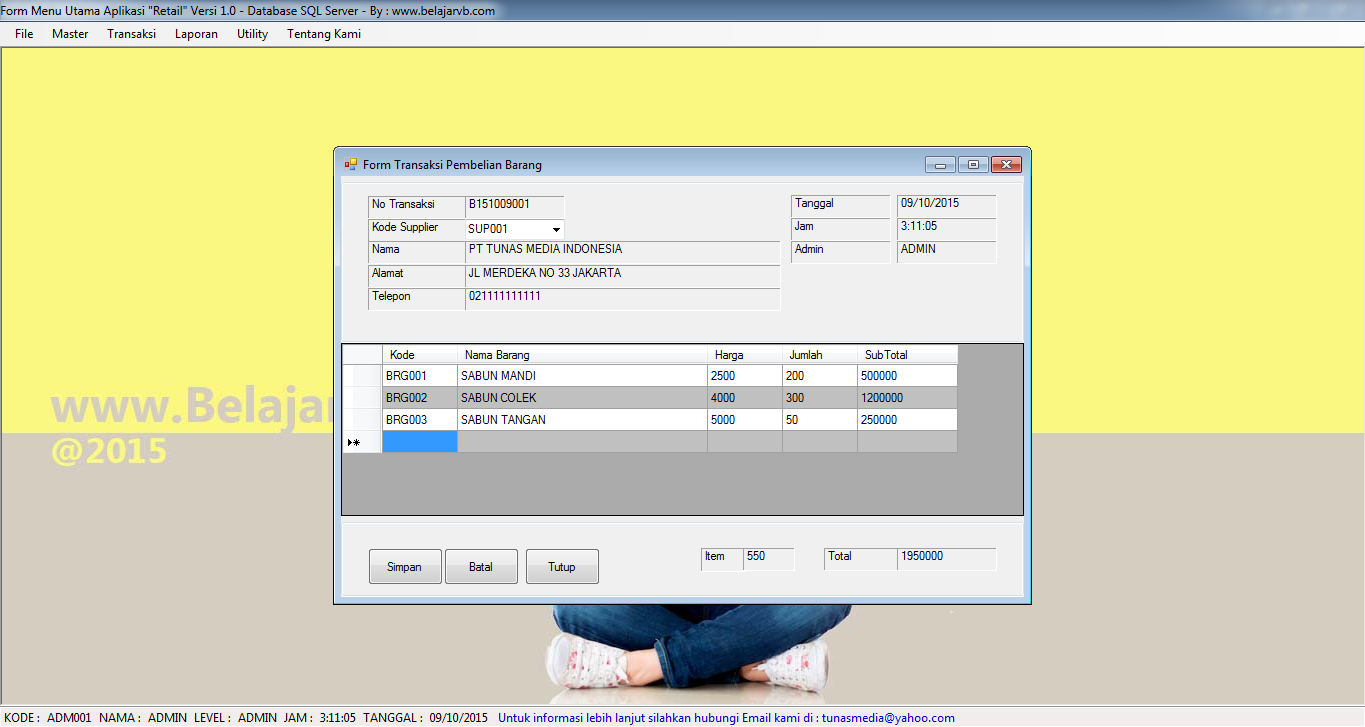
Task: Select the SABUN COLEK cell
Action: 582,398
